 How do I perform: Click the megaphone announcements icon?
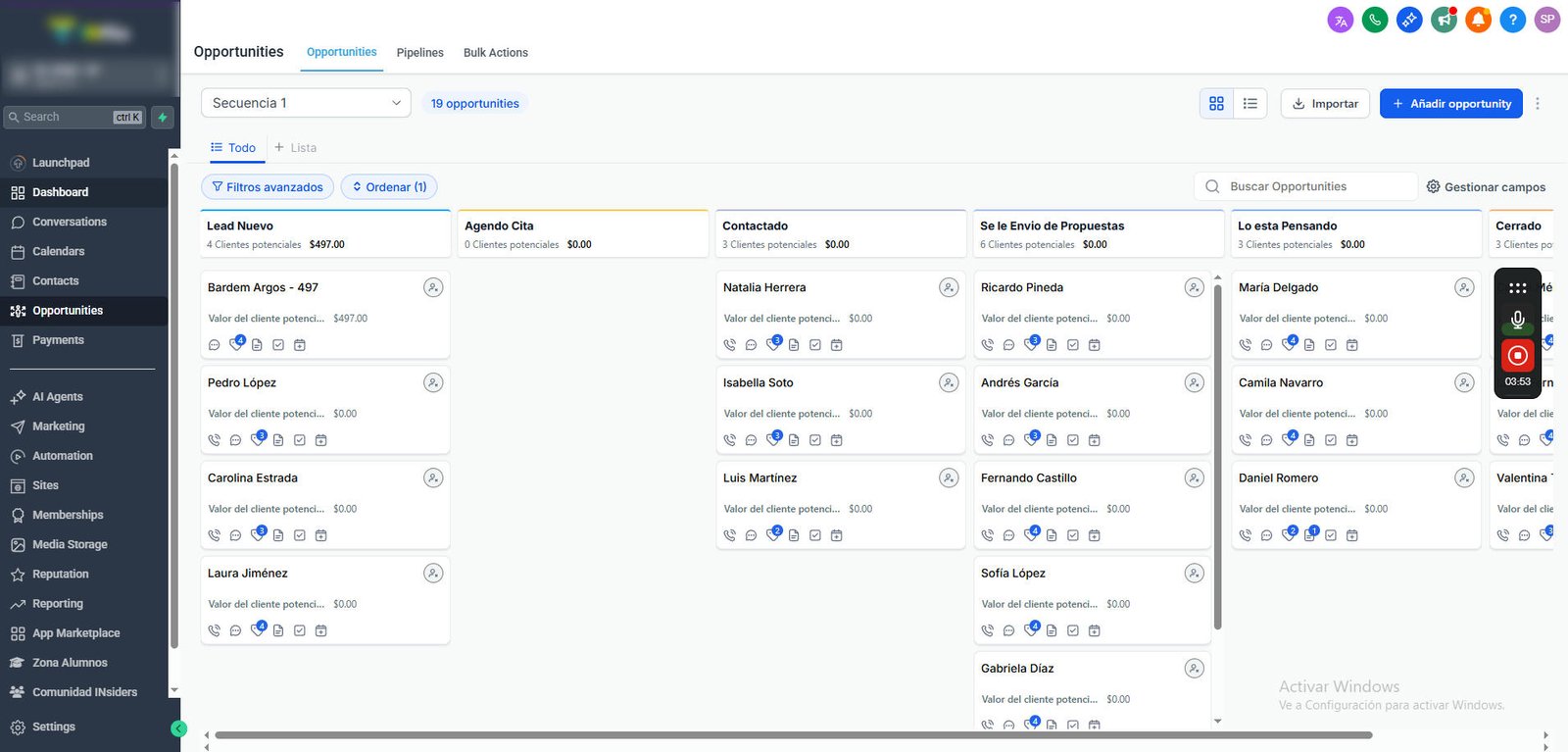point(1444,20)
